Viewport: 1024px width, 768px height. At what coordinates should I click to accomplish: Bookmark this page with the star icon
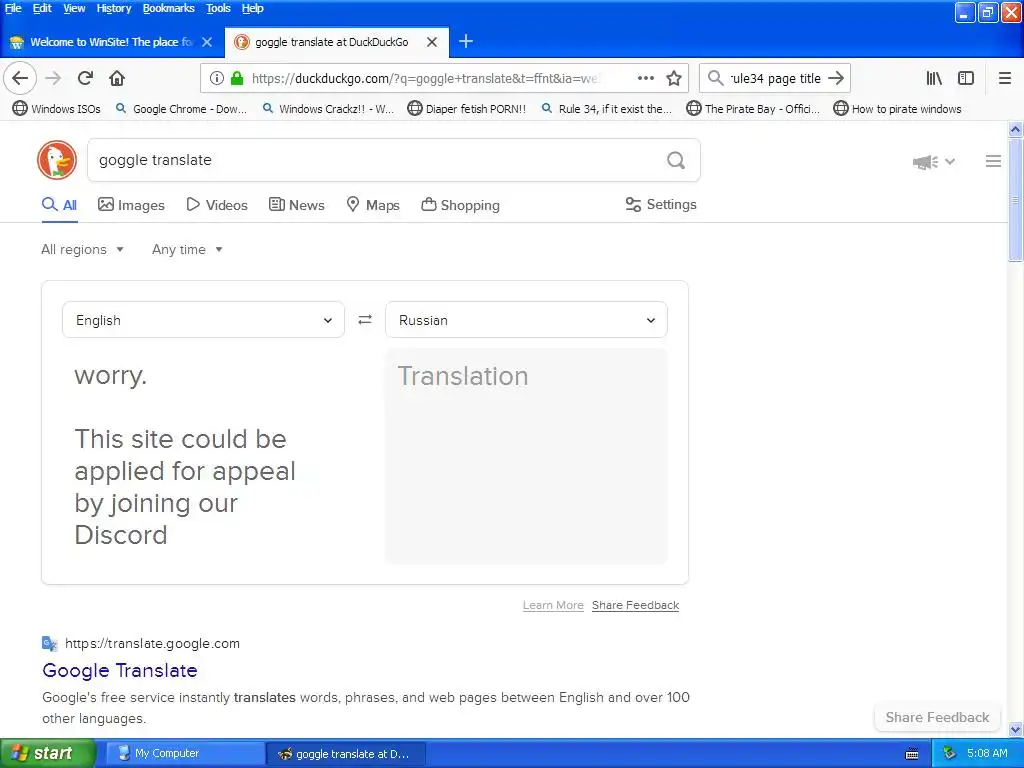click(x=674, y=78)
